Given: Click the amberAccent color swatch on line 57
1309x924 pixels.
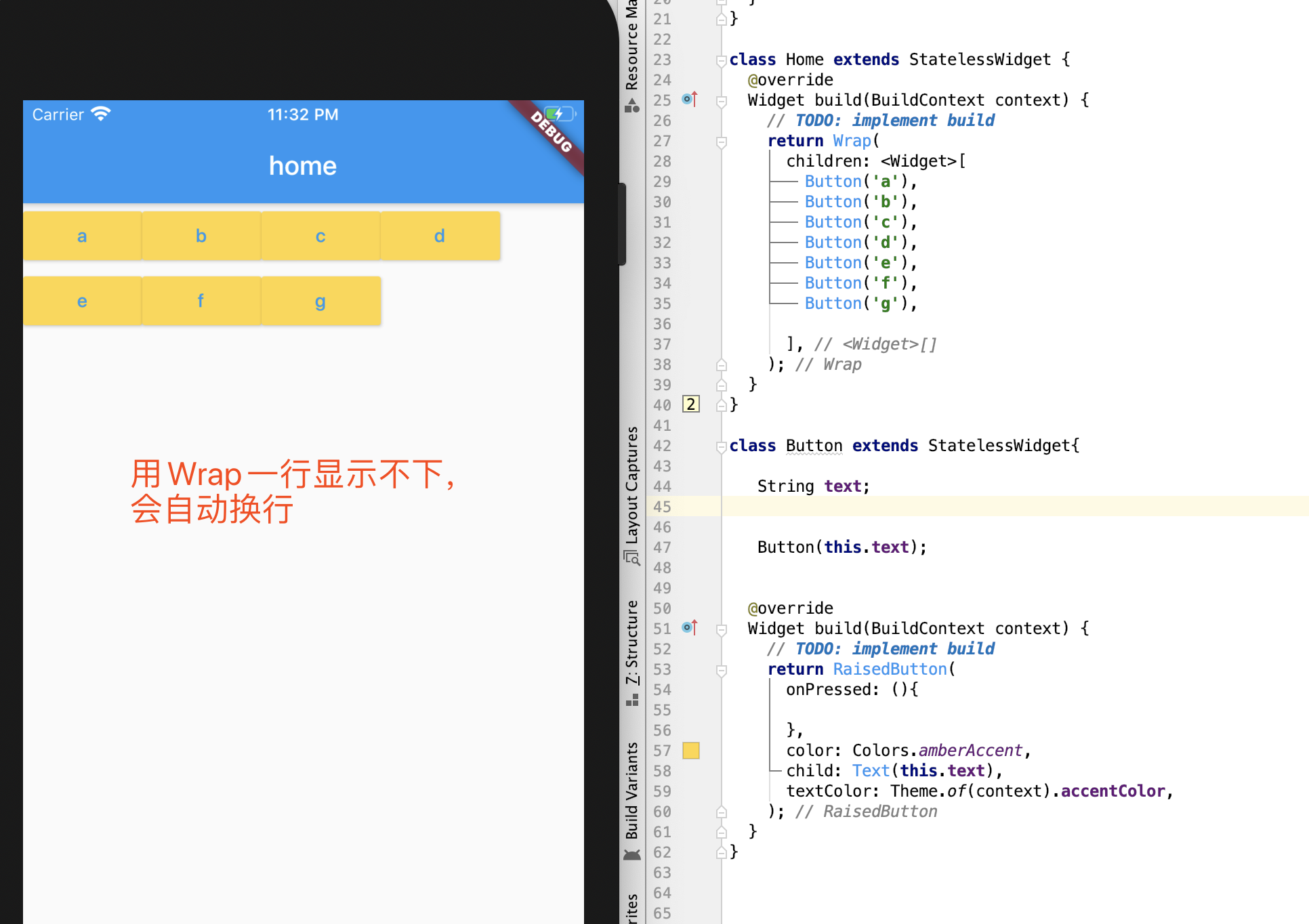Looking at the screenshot, I should (690, 750).
